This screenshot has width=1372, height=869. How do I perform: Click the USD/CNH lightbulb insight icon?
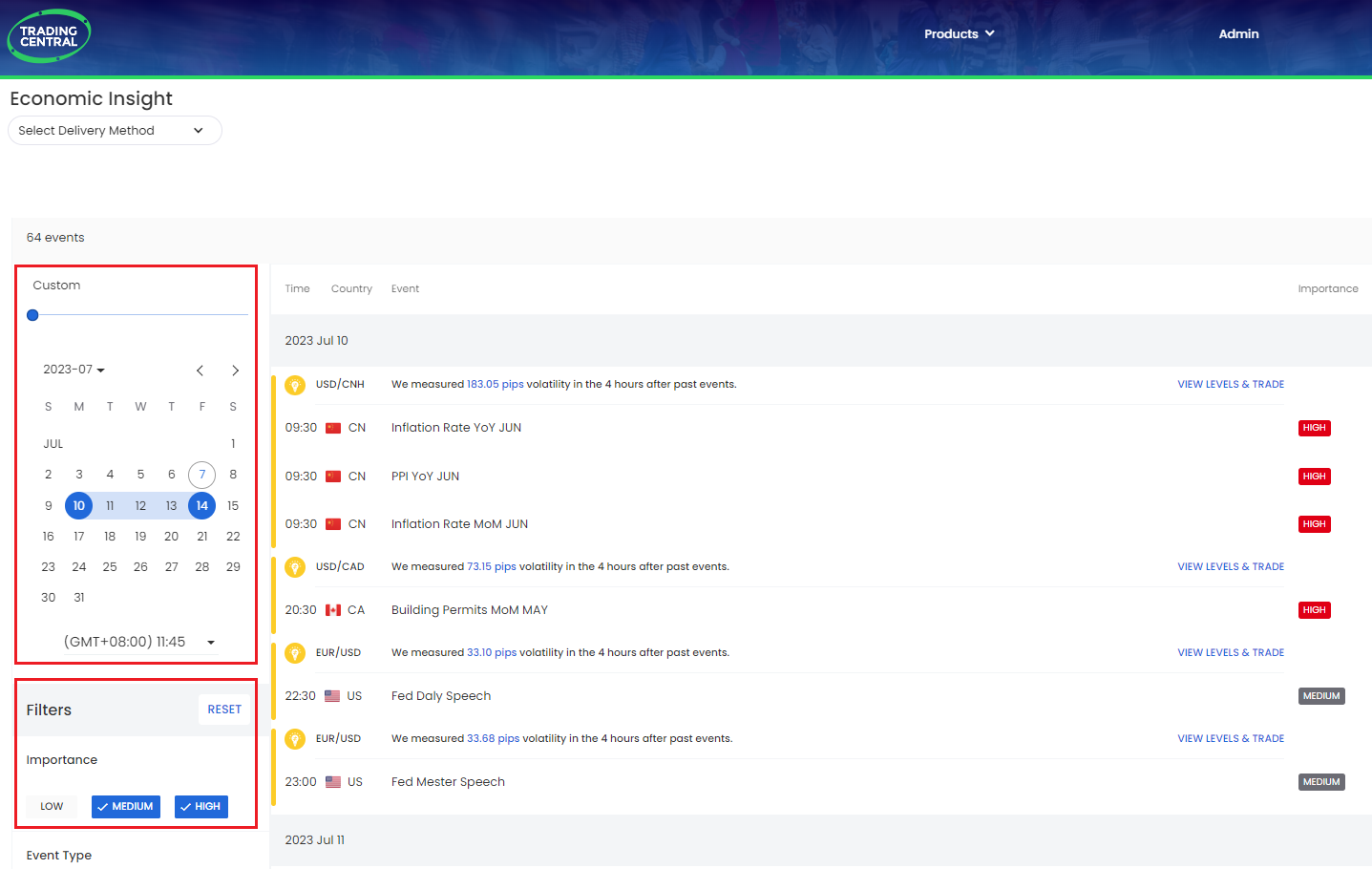[x=295, y=385]
